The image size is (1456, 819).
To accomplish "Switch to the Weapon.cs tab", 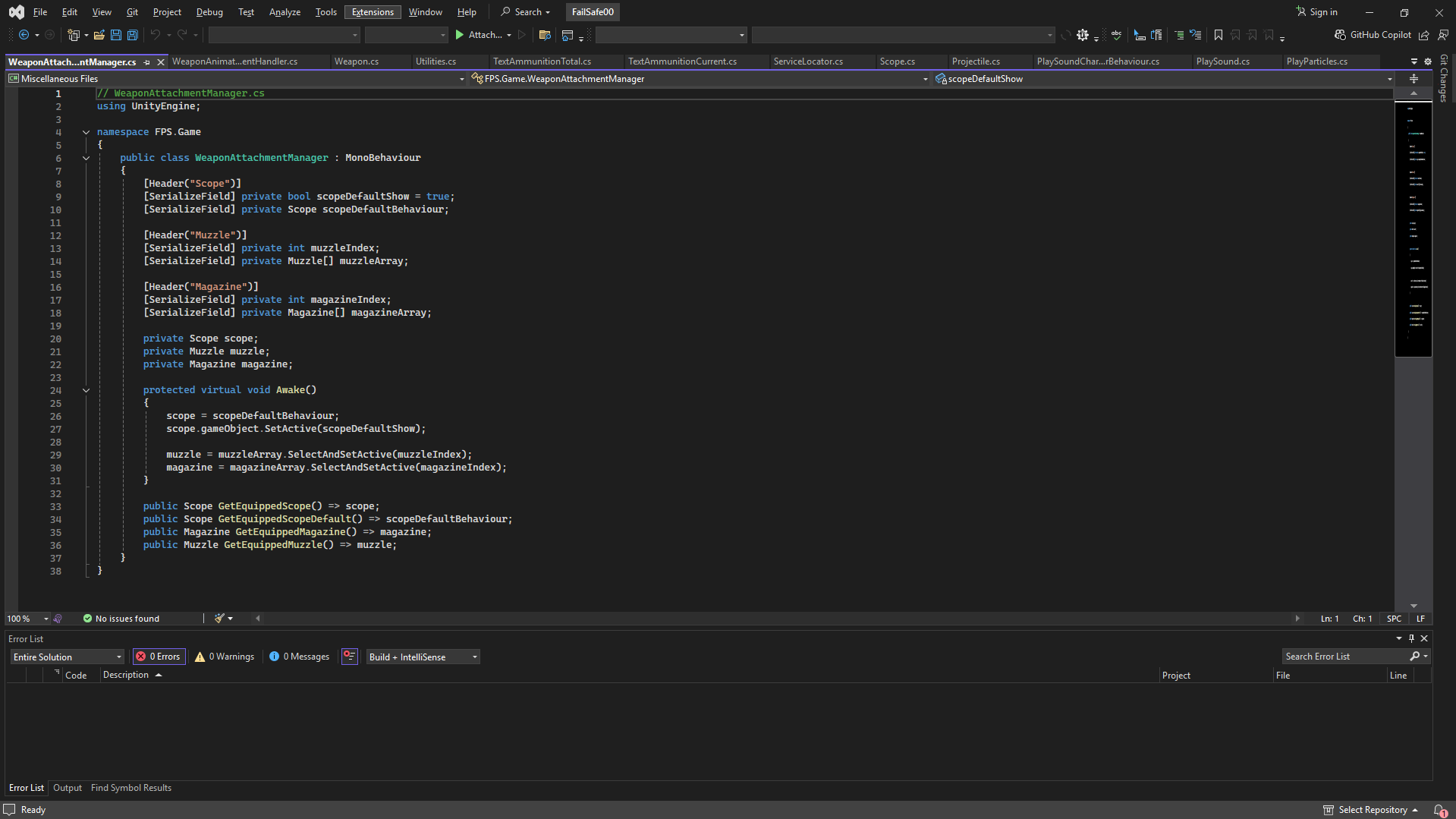I will coord(357,61).
